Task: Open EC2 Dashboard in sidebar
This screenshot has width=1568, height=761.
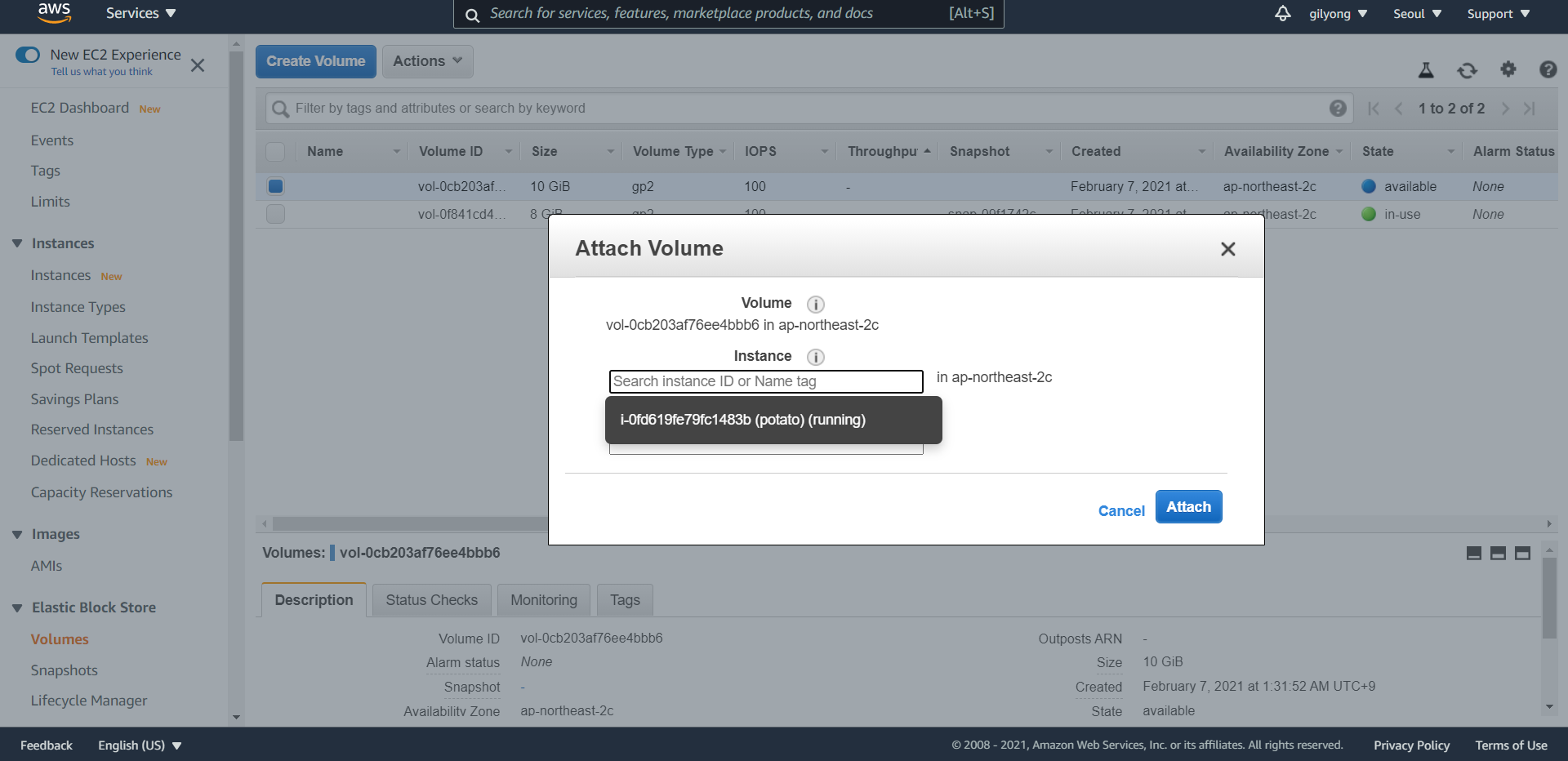Action: [80, 108]
